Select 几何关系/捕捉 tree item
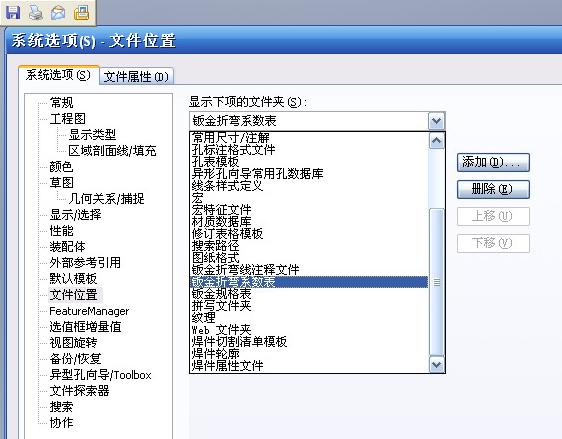The image size is (562, 439). pos(106,199)
